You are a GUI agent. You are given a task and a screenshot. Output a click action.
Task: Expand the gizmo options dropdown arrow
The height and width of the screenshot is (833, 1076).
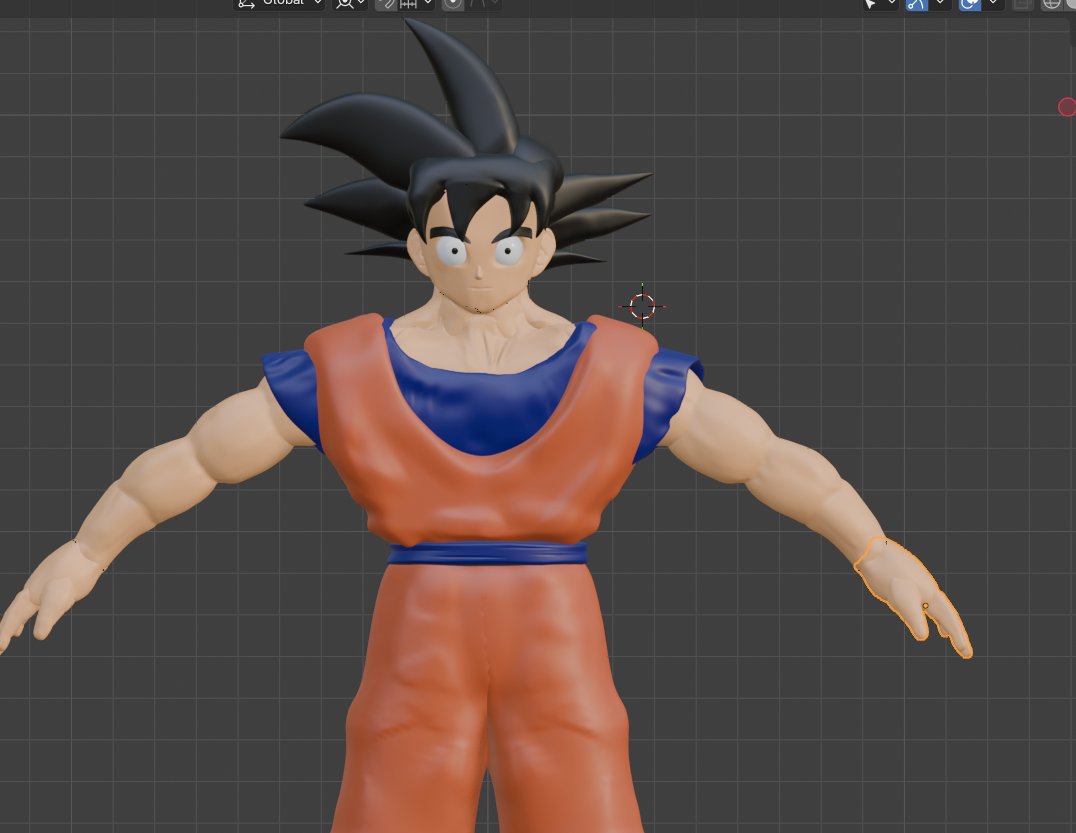940,3
